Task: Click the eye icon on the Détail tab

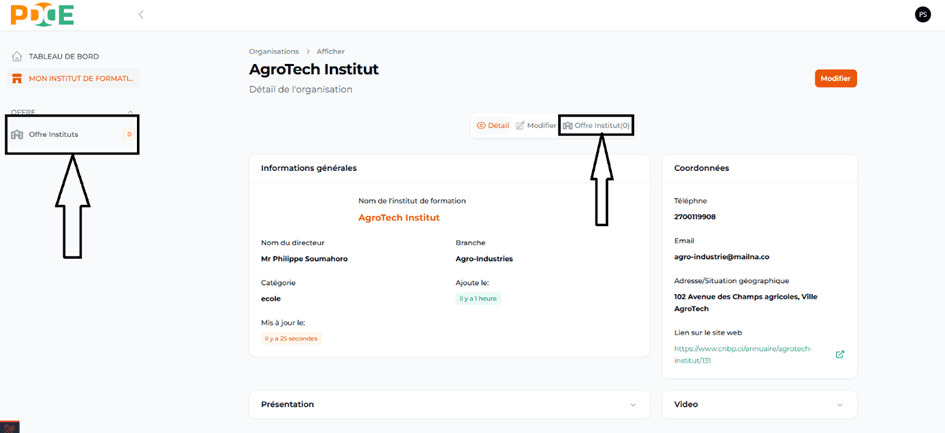Action: (481, 126)
